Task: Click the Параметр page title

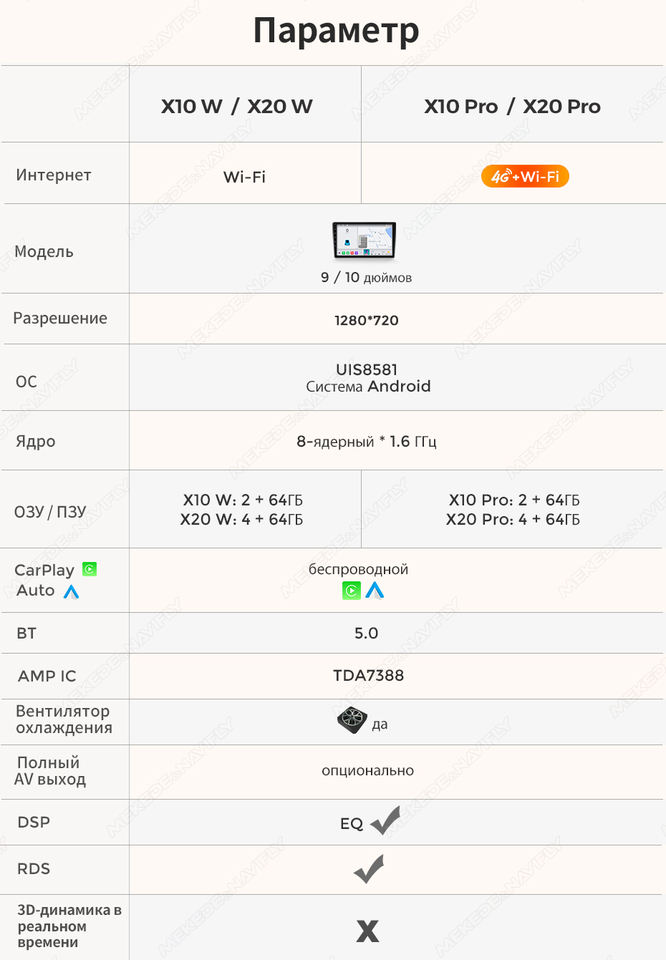Action: tap(335, 31)
